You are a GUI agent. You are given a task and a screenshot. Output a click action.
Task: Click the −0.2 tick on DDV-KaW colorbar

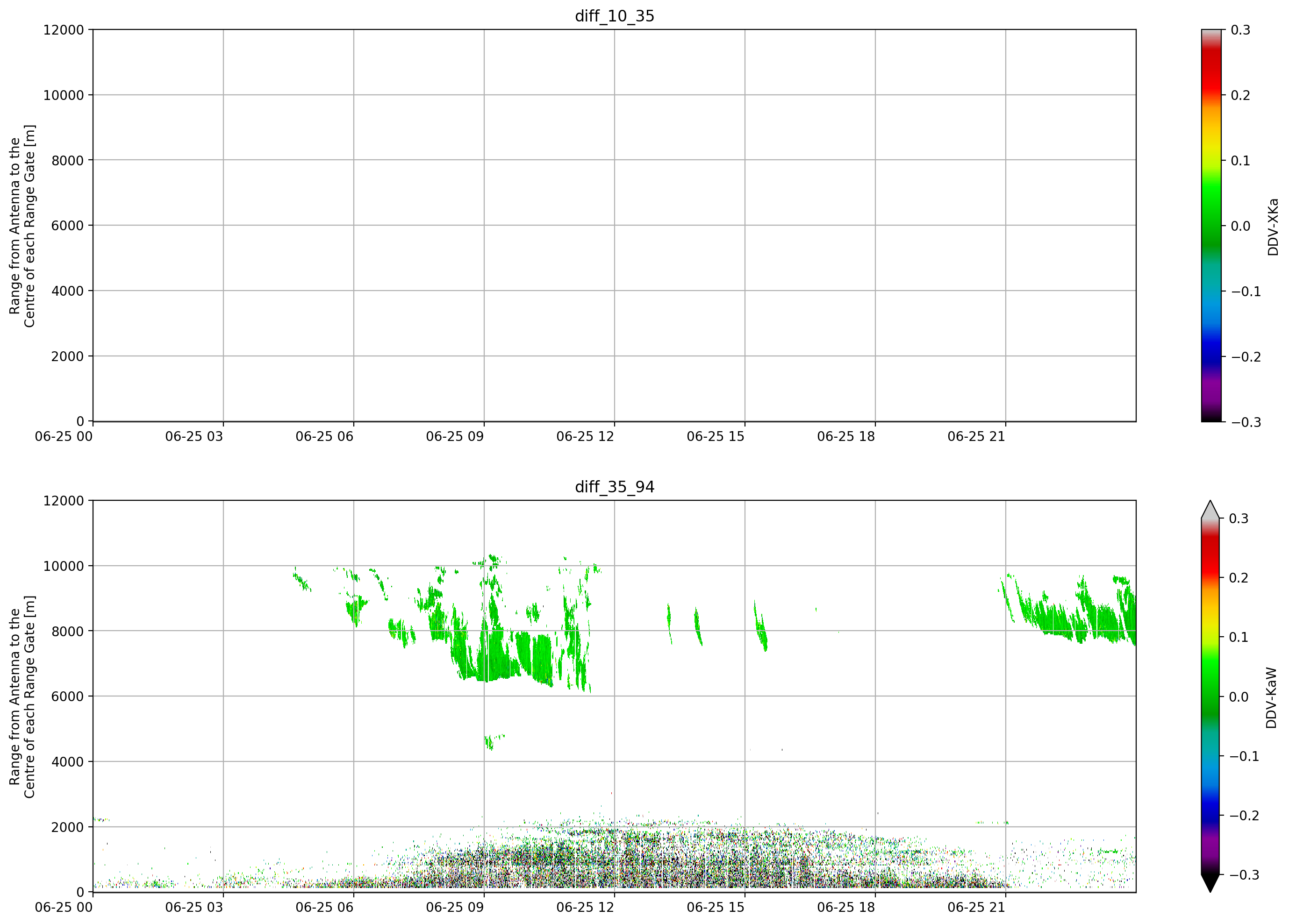click(x=1244, y=815)
